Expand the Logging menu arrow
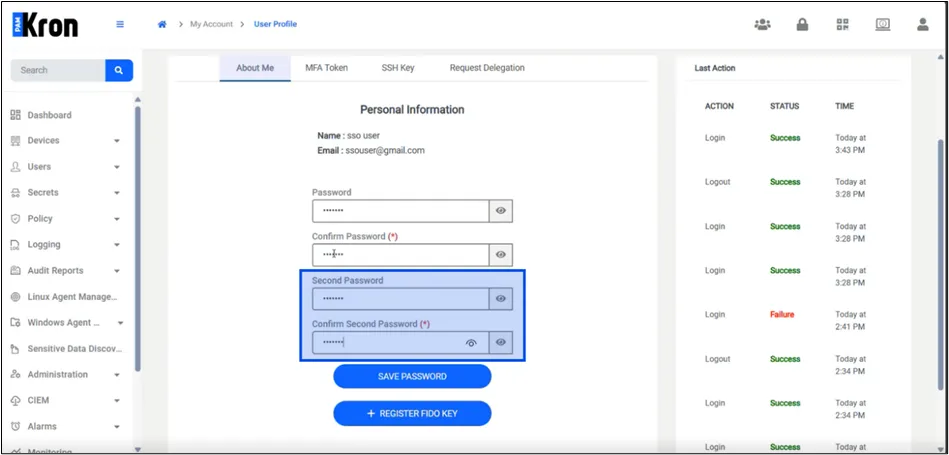 117,245
